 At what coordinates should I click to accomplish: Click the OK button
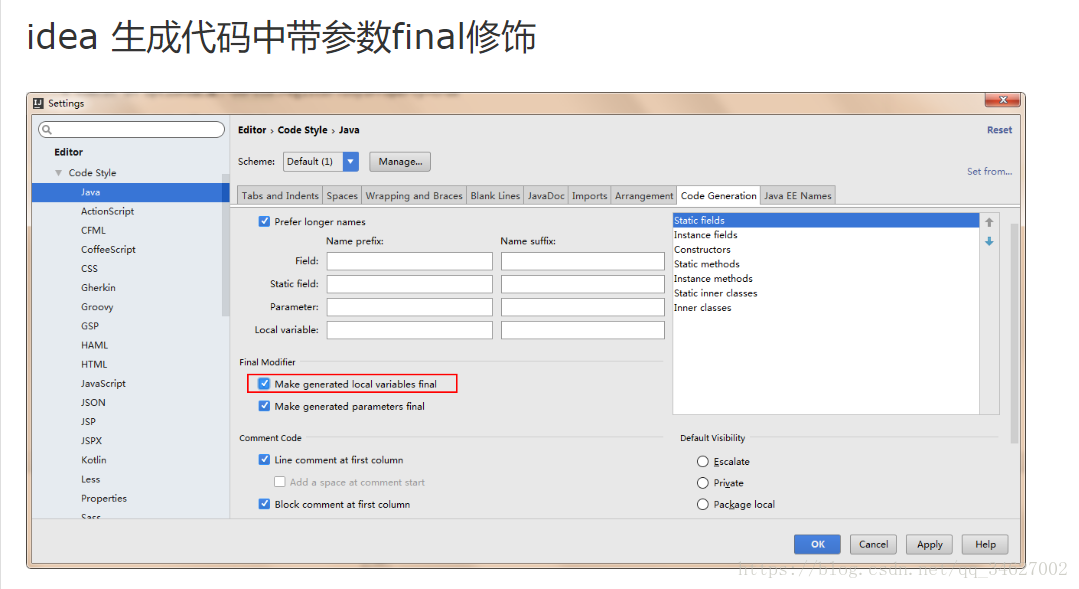pyautogui.click(x=818, y=544)
